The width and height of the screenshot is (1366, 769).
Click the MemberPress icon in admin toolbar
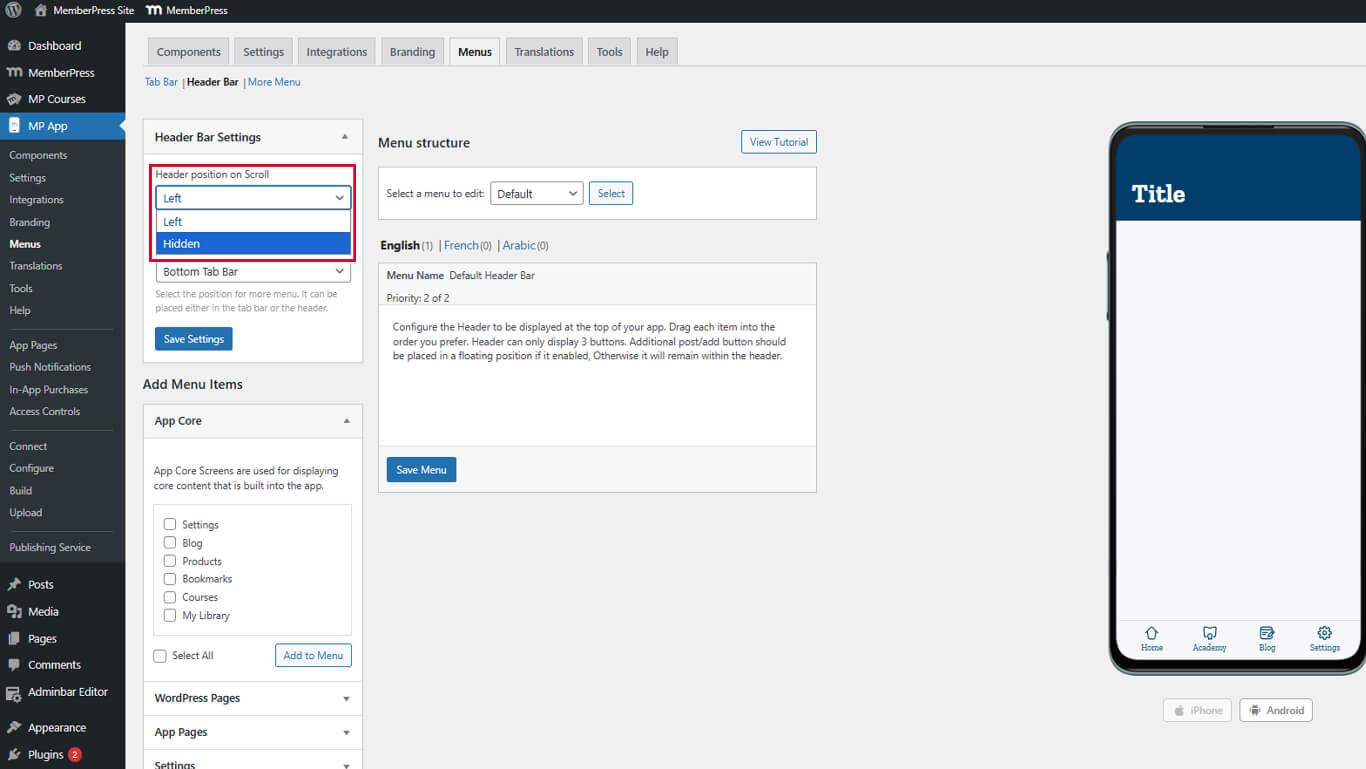click(152, 11)
